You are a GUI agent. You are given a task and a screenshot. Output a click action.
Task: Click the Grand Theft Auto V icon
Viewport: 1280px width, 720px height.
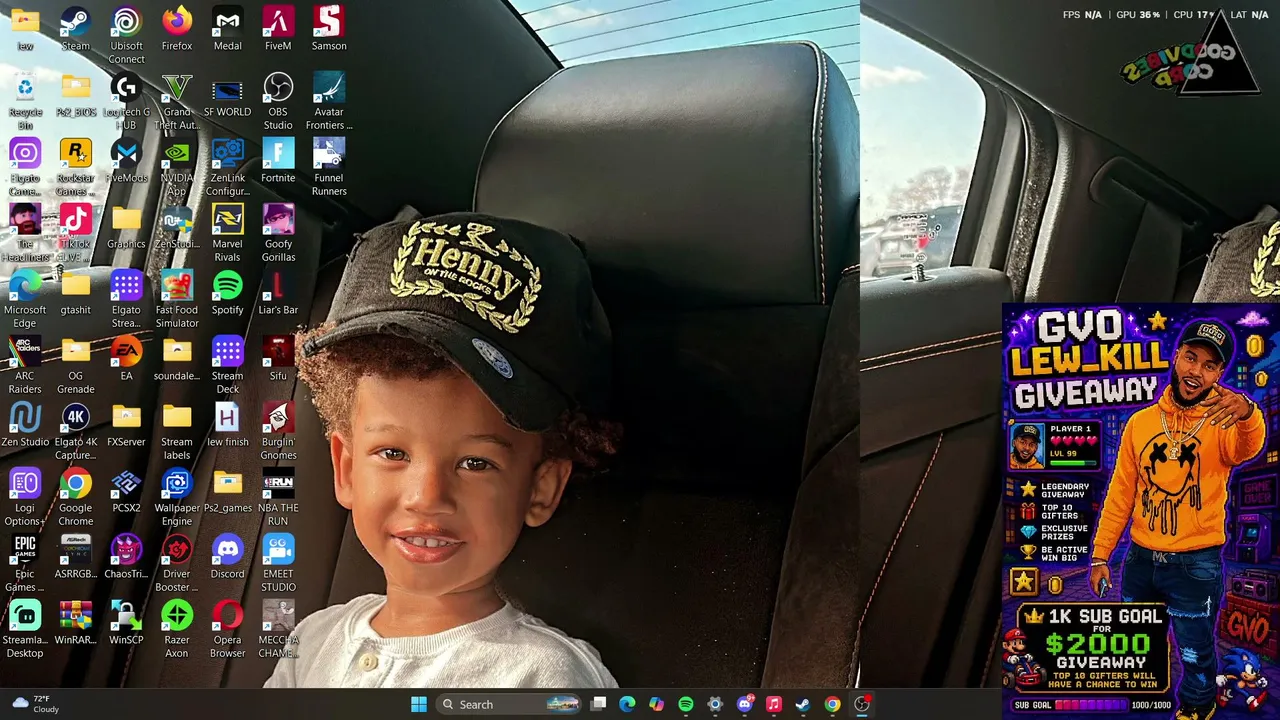(x=177, y=102)
